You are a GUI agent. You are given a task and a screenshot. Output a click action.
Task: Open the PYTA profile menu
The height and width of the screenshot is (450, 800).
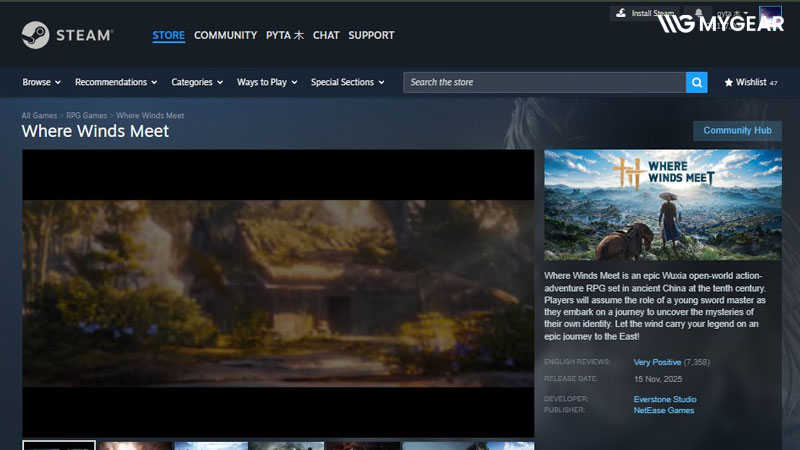[285, 35]
